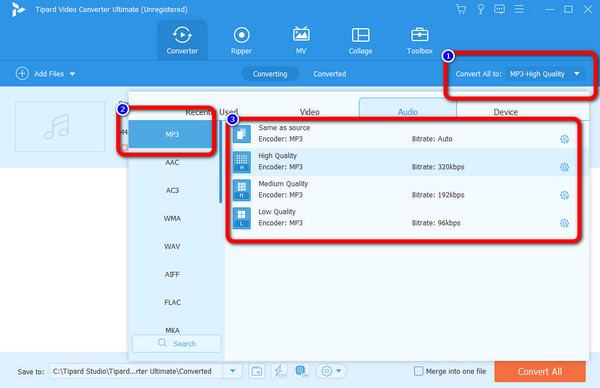Viewport: 600px width, 388px height.
Task: Switch to the Video tab
Action: (x=310, y=112)
